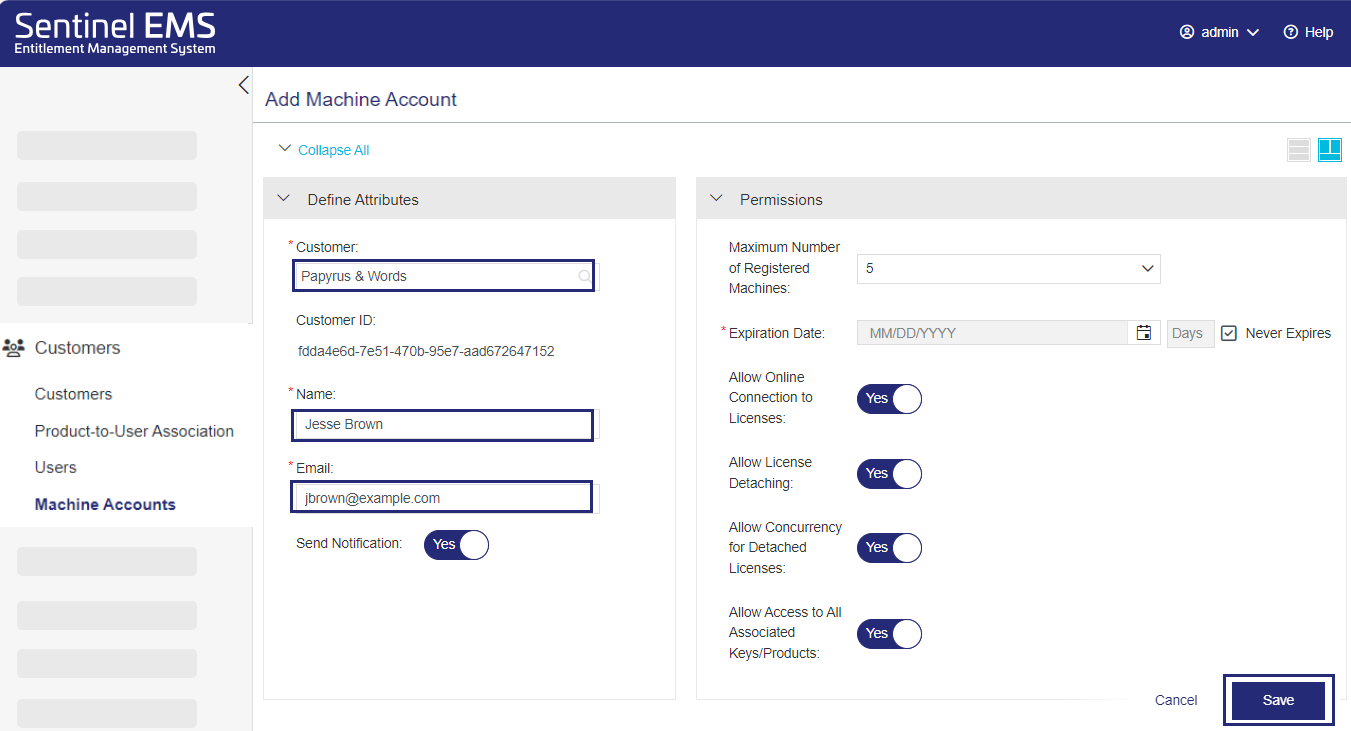Click the Help link in header

click(1319, 32)
